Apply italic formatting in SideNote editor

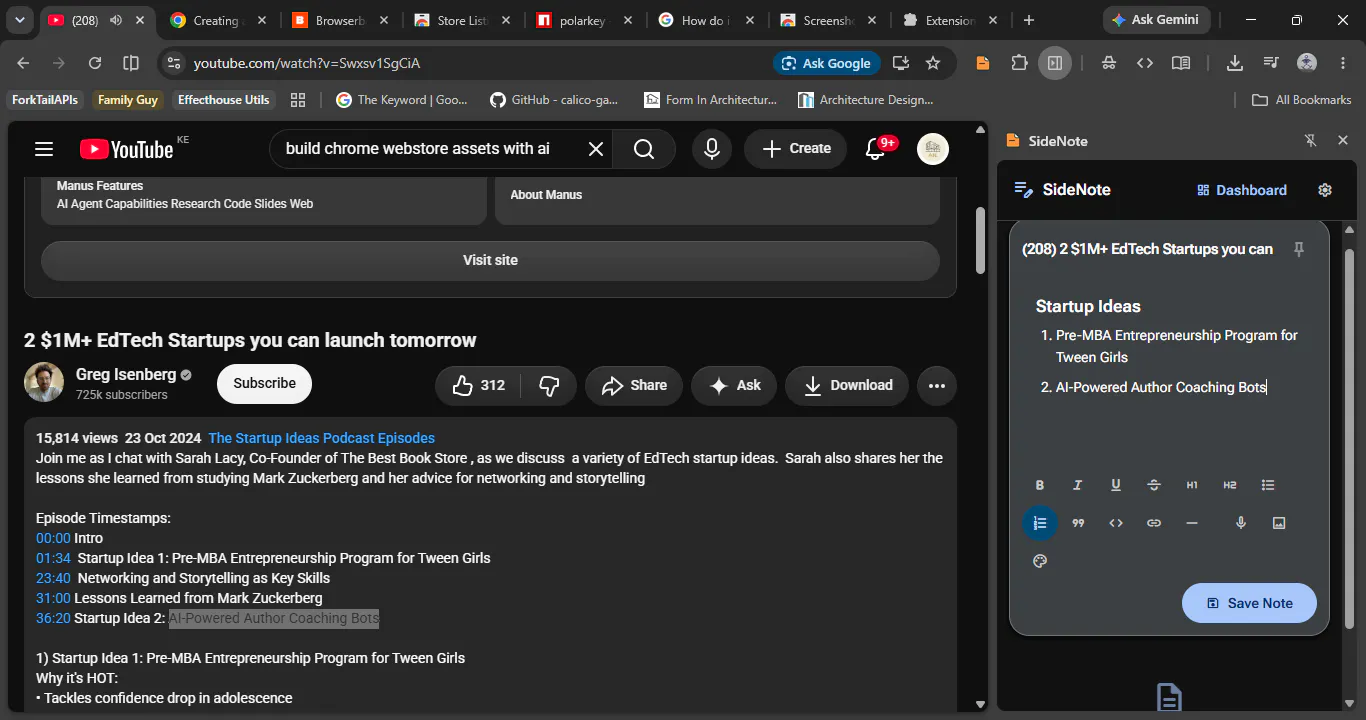coord(1078,485)
